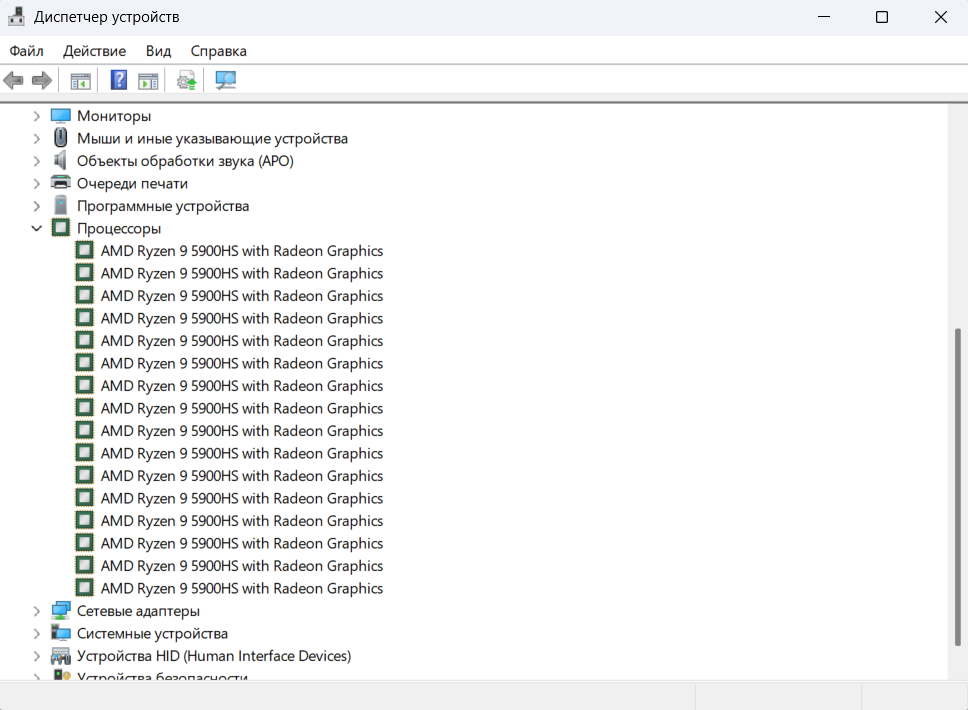Select the Сетевые адаптеры label
This screenshot has height=710, width=968.
pos(138,611)
